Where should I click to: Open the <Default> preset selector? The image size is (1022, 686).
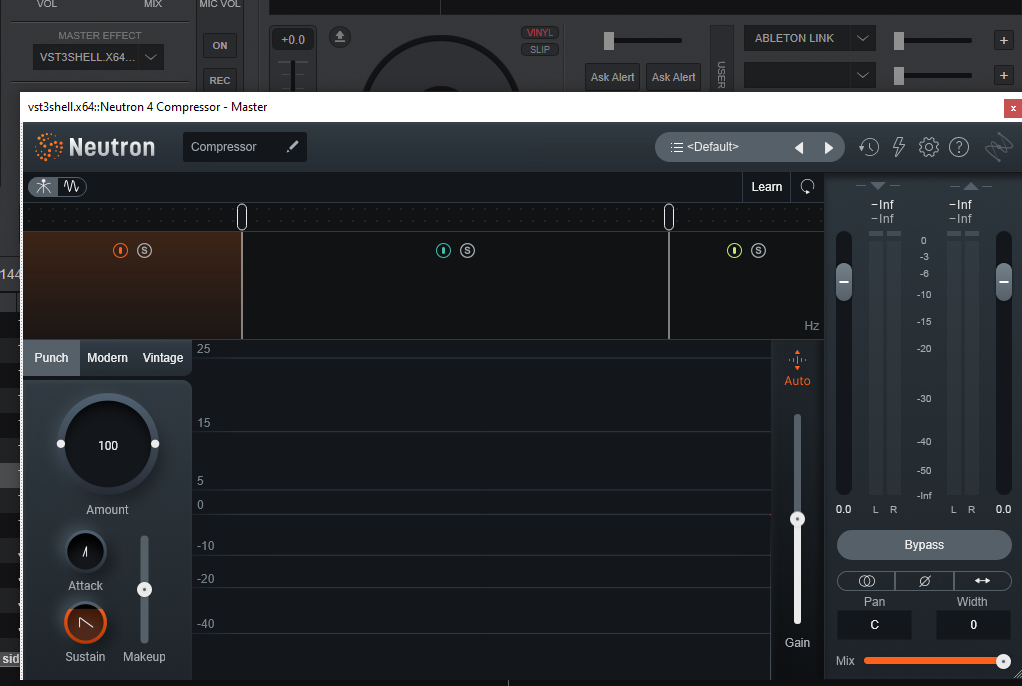(750, 147)
